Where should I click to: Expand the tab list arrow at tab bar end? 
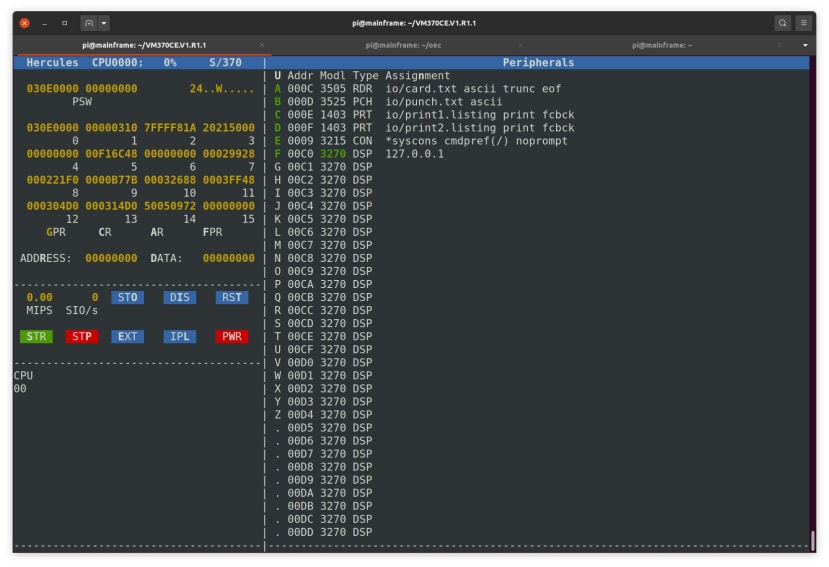click(805, 45)
